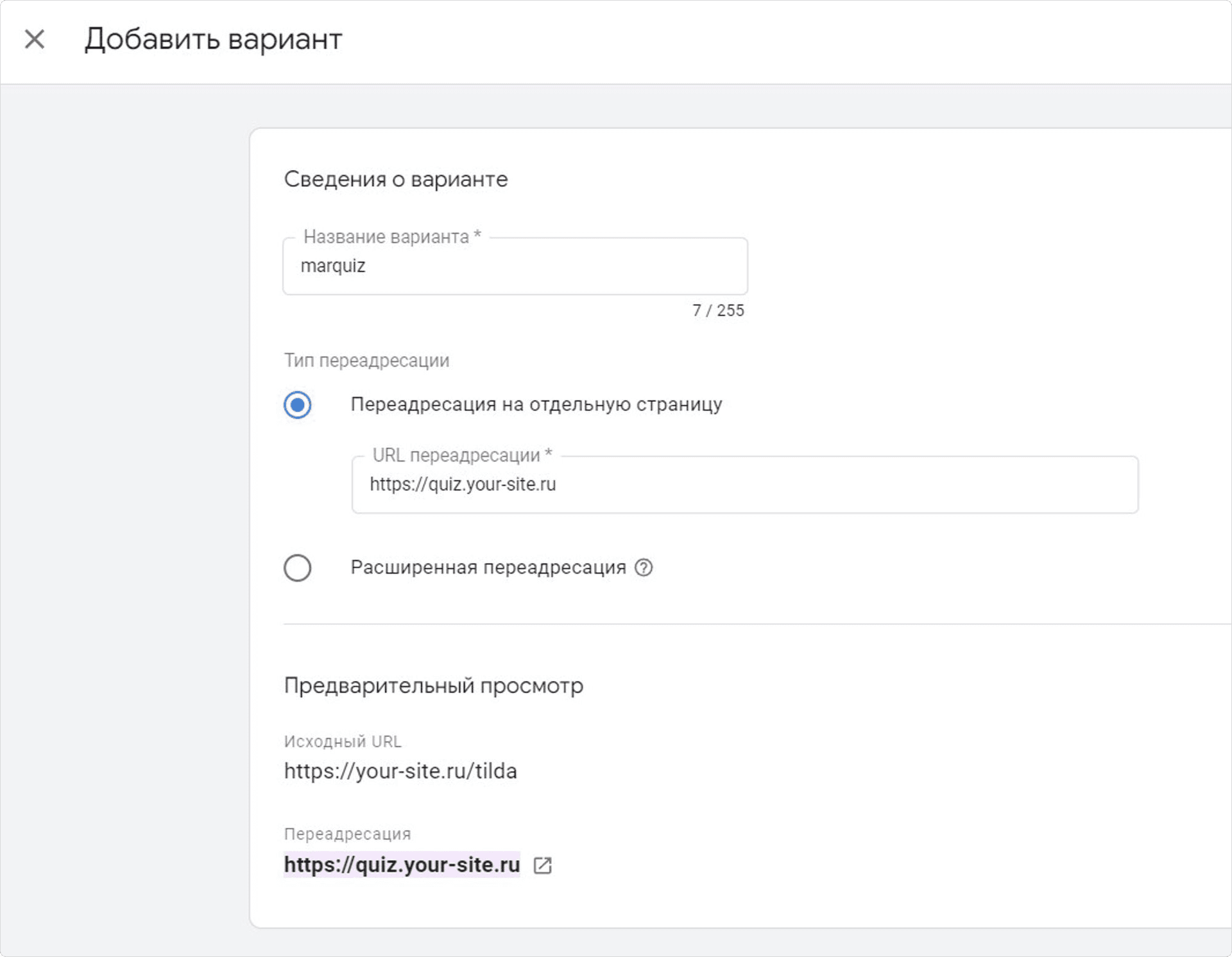This screenshot has height=957, width=1232.
Task: Click the Название варианта input field
Action: coord(515,266)
